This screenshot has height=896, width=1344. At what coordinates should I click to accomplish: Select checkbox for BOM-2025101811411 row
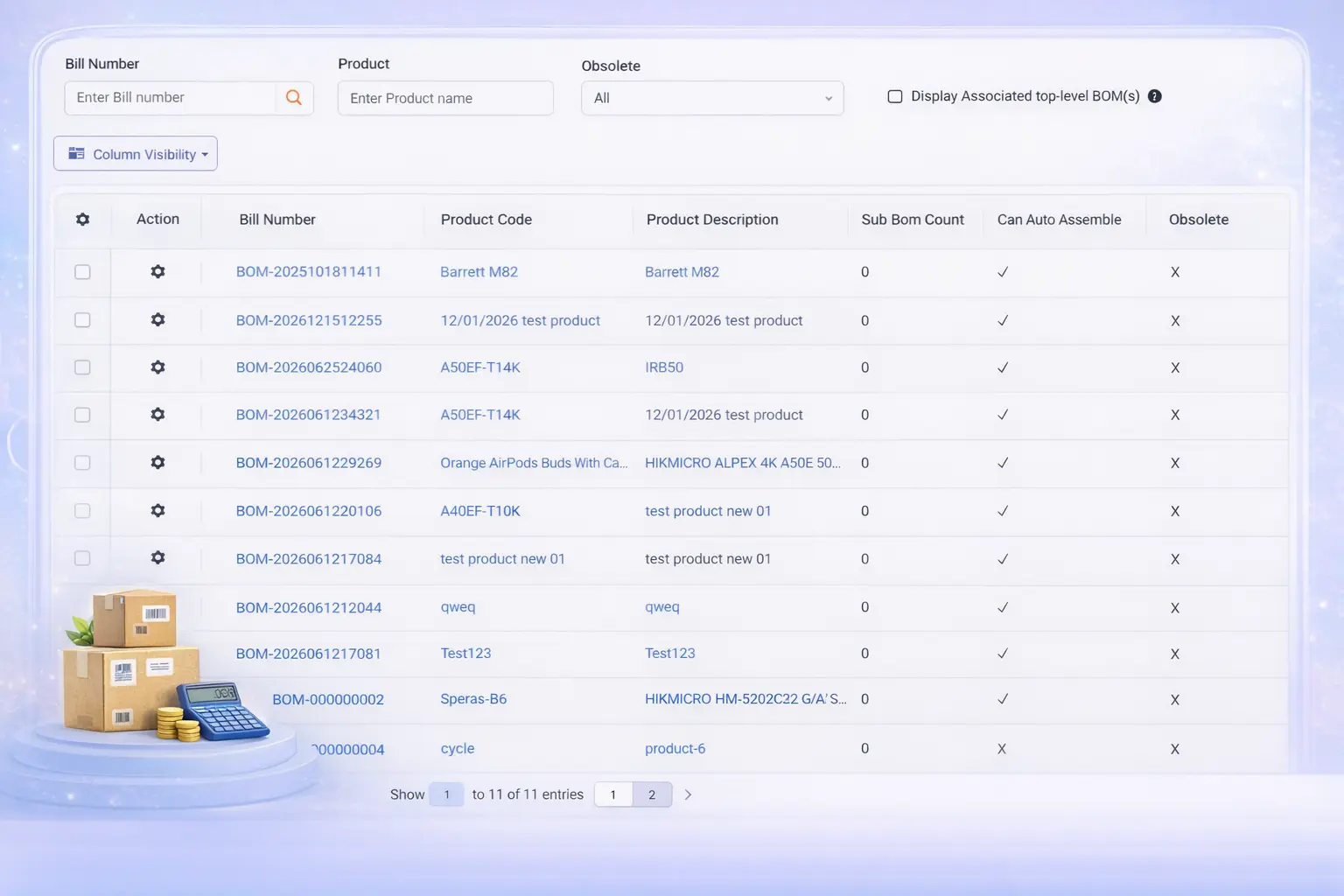click(82, 272)
